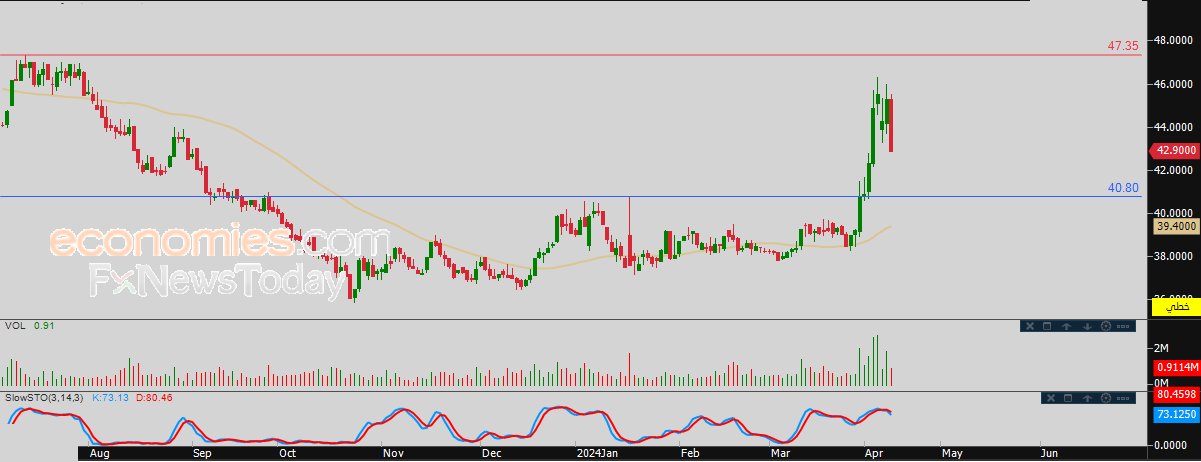Click Sep on the time axis

point(204,453)
